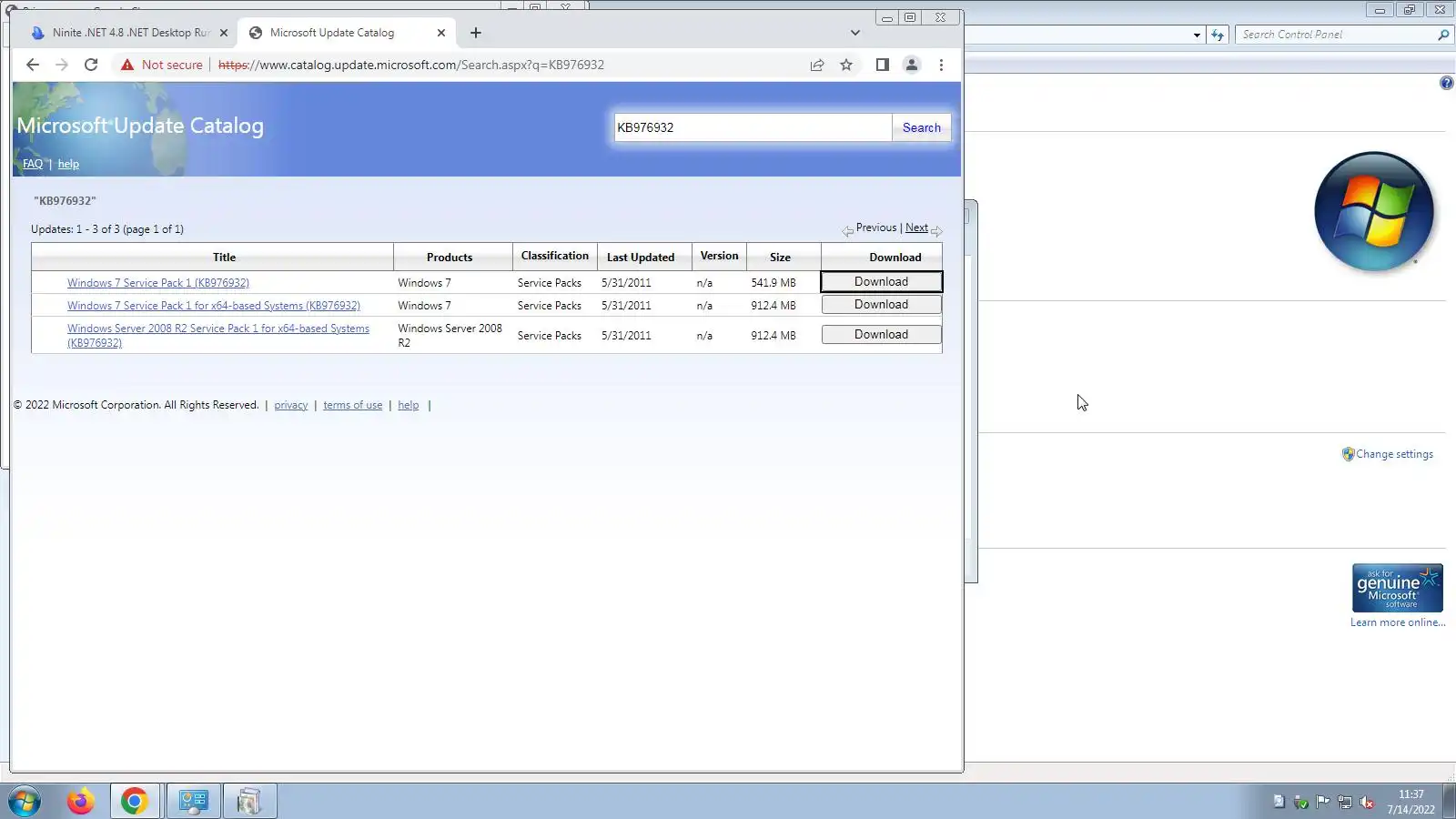Image resolution: width=1456 pixels, height=819 pixels.
Task: Click the Previous results page arrow icon
Action: 848,231
